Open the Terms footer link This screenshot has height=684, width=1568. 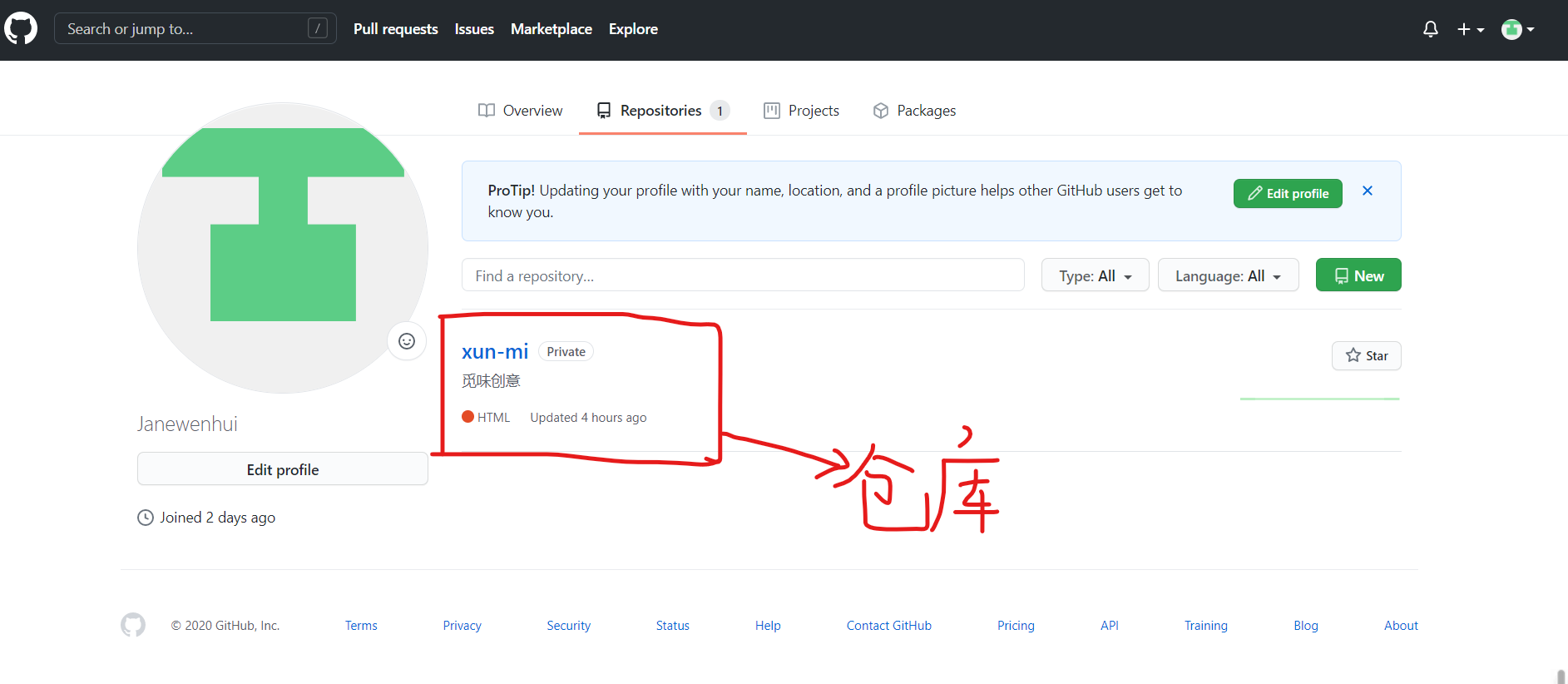point(361,626)
